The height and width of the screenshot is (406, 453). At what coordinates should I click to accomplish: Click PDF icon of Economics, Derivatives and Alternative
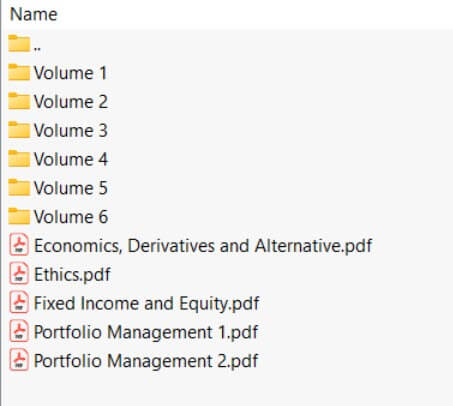pos(19,245)
